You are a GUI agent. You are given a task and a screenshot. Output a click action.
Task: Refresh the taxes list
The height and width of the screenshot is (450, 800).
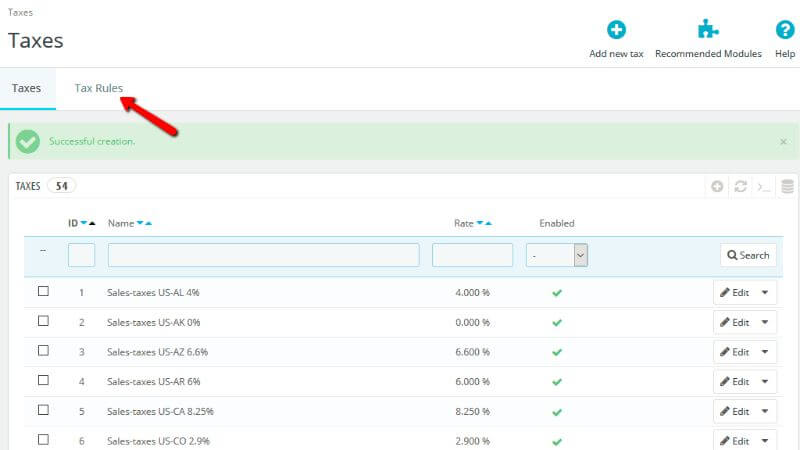740,187
